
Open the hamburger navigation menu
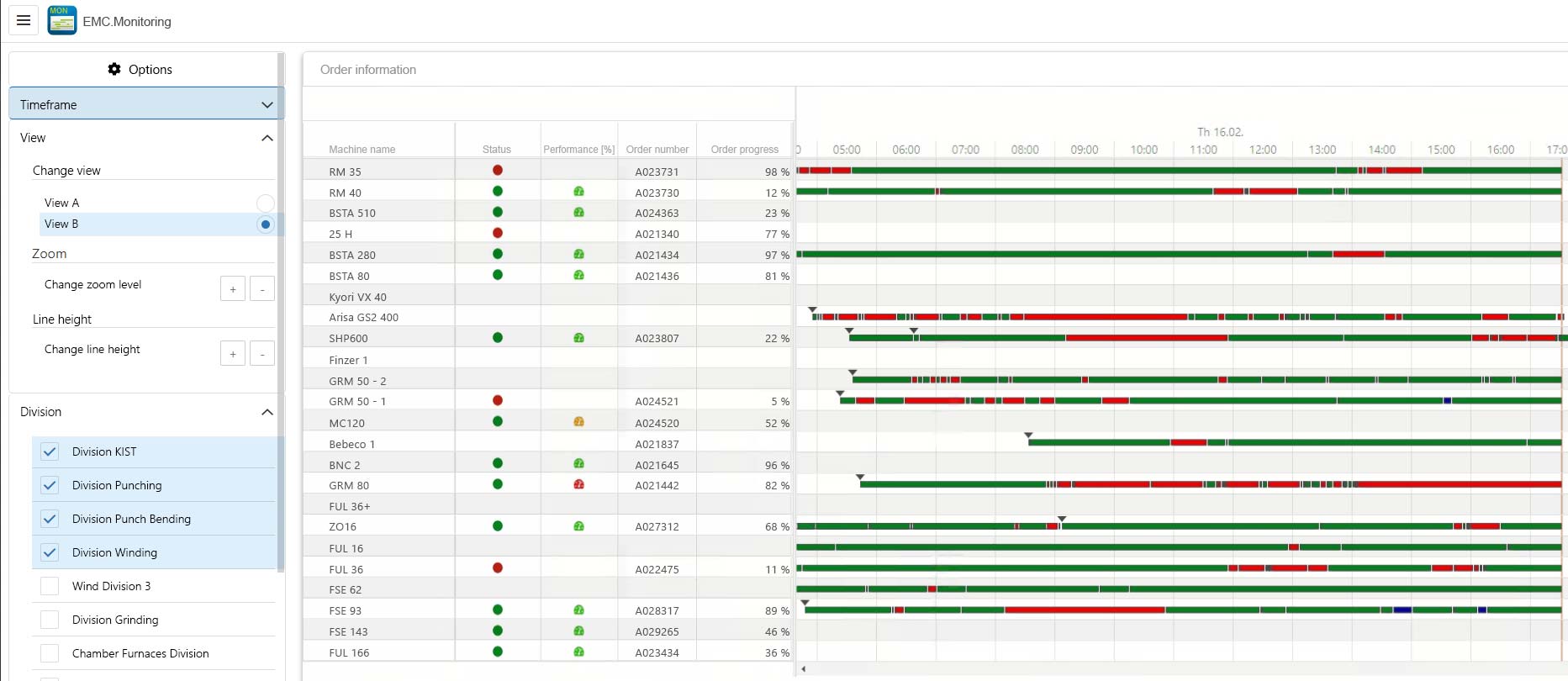tap(24, 20)
